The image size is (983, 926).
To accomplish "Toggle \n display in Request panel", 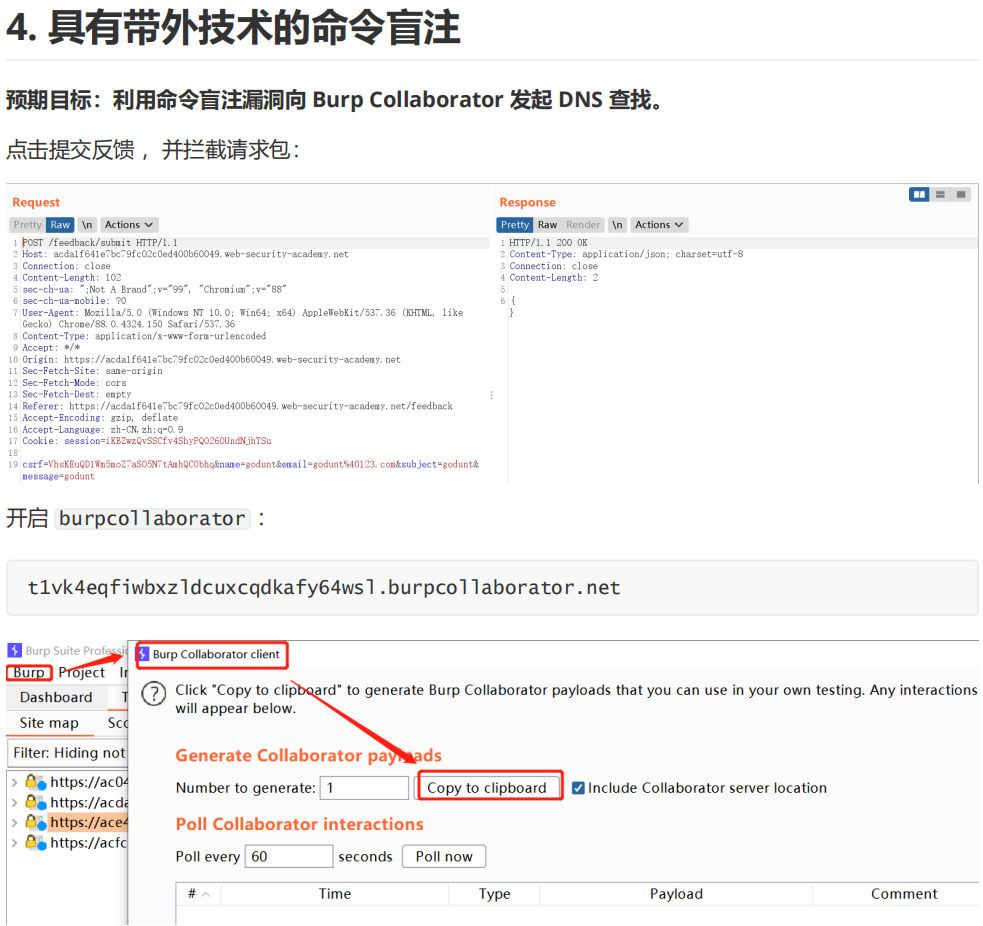I will [87, 224].
